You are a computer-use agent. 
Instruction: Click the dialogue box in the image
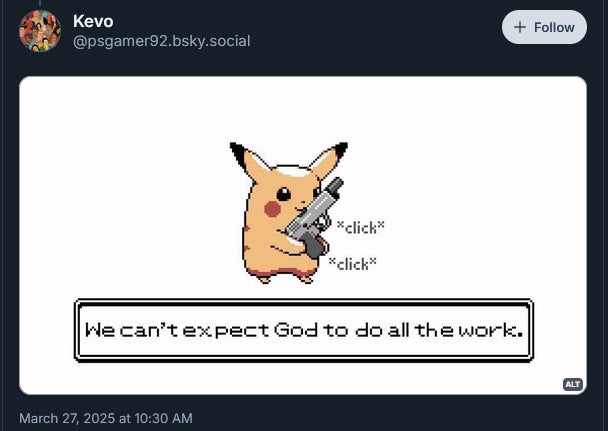click(302, 330)
